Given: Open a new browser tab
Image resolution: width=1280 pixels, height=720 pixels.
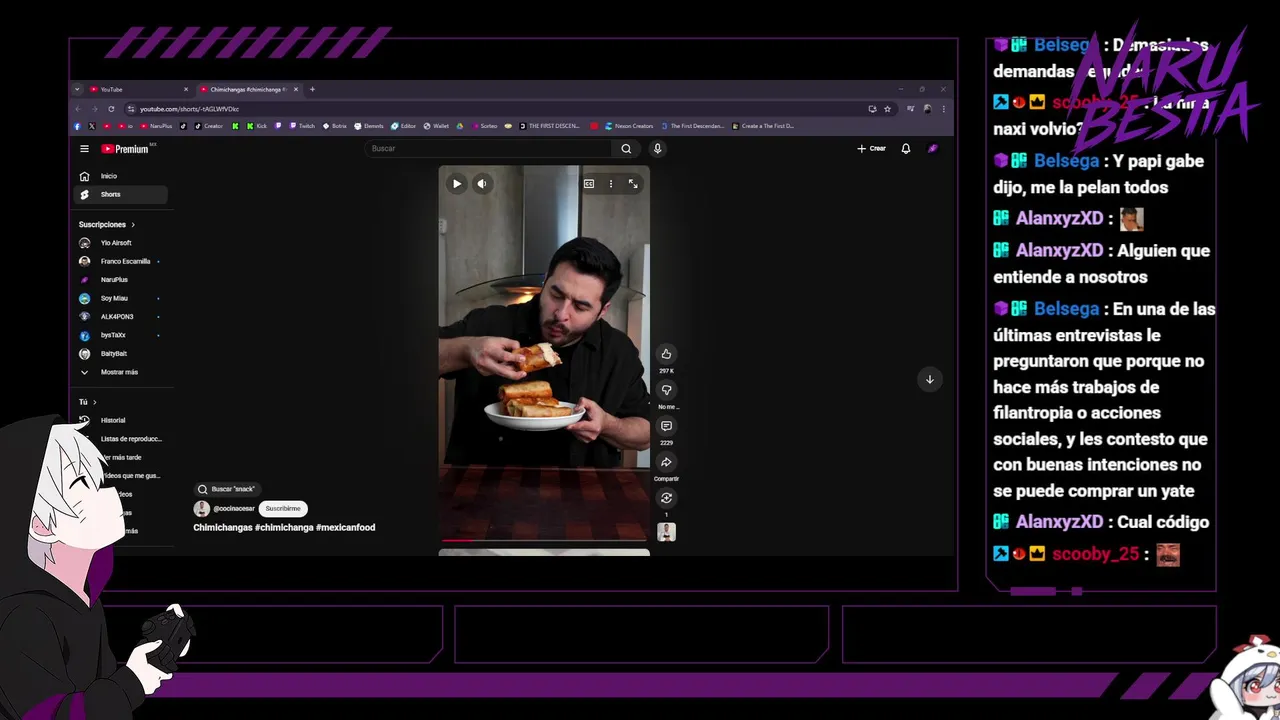Looking at the screenshot, I should click(312, 89).
